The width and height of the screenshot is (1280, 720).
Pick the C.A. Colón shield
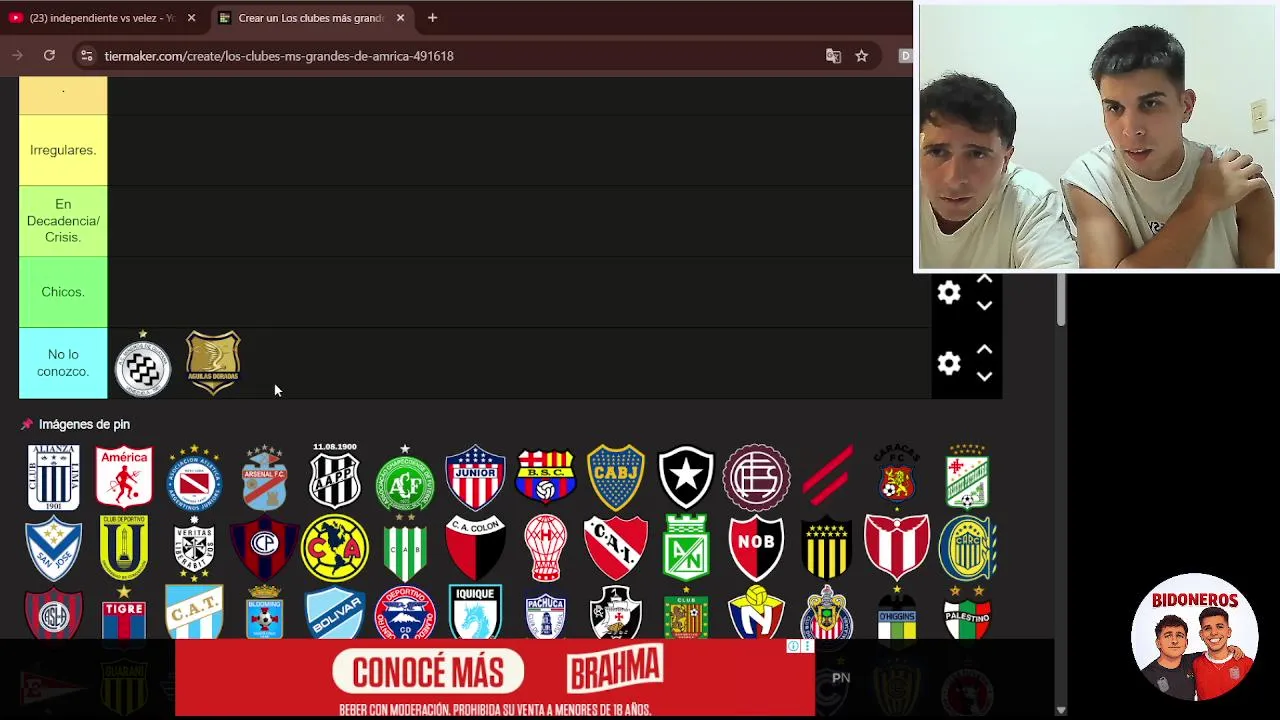(475, 547)
